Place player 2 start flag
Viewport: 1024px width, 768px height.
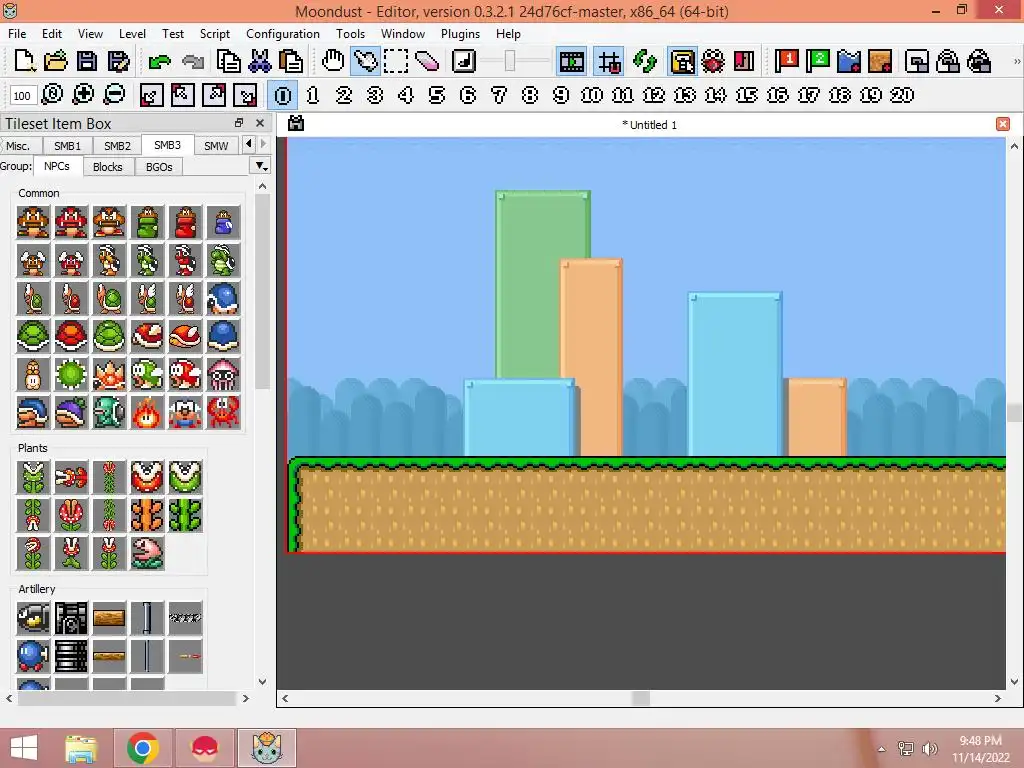click(x=818, y=61)
